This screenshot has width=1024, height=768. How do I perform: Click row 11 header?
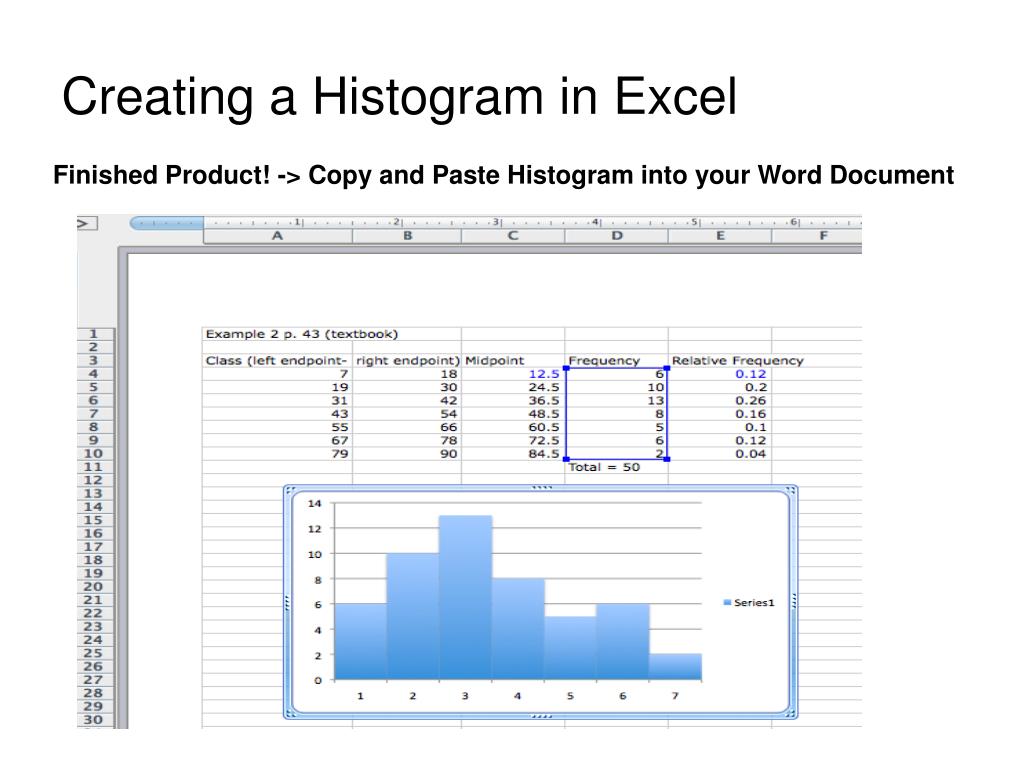pos(95,467)
